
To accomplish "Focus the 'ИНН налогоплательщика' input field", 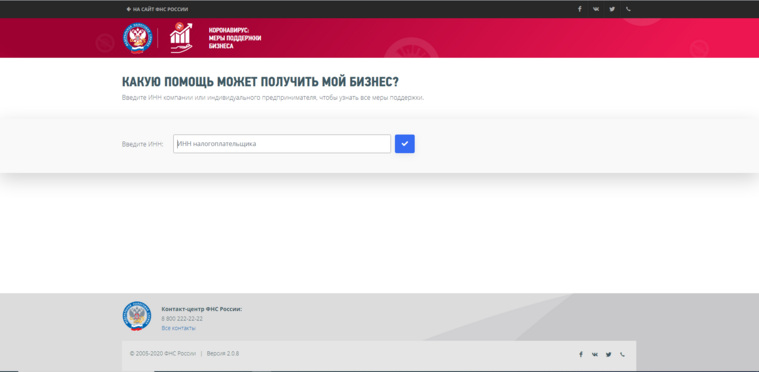I will (x=282, y=144).
